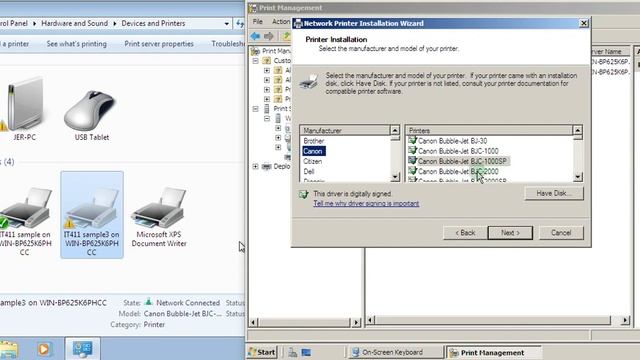
Task: Click Print server properties command
Action: point(159,44)
